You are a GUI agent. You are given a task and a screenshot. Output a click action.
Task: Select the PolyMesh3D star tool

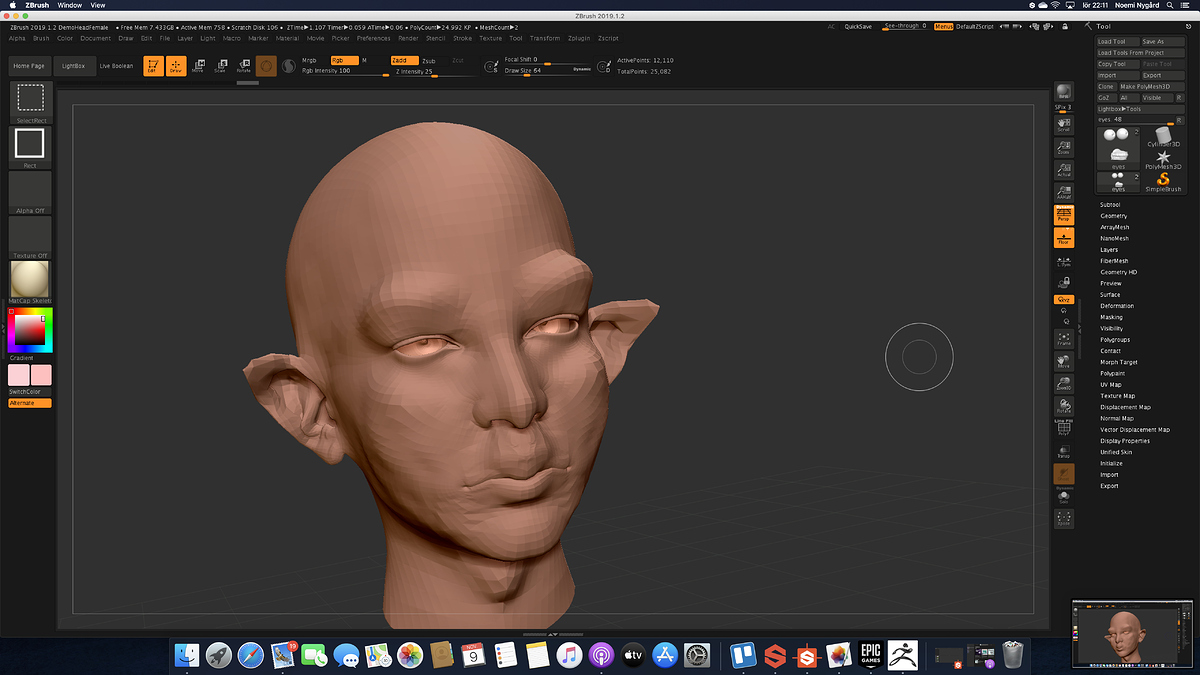(x=1163, y=160)
